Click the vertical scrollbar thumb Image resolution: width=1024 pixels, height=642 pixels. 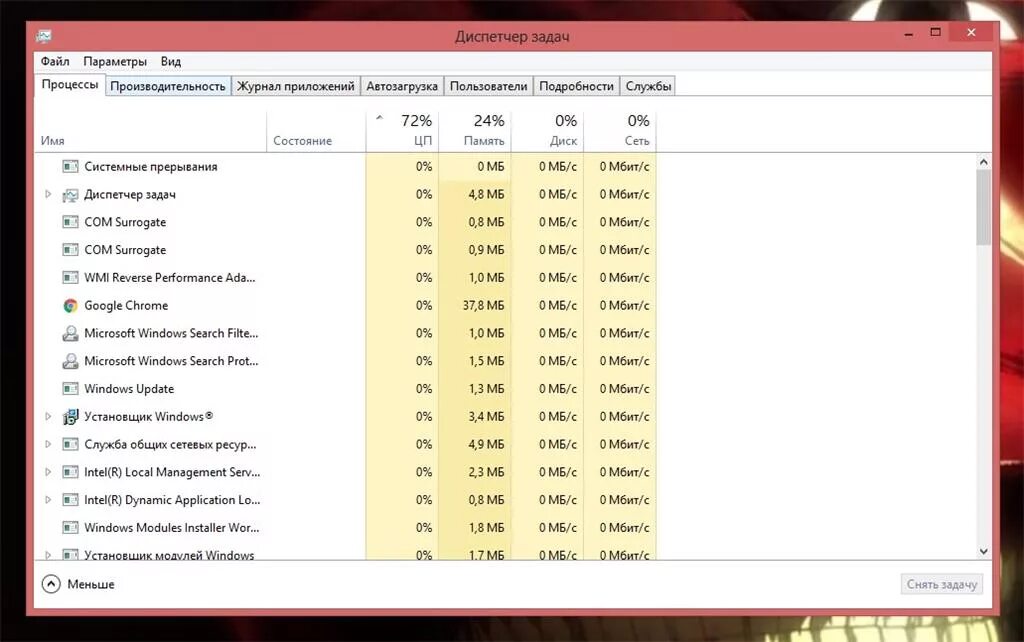pos(984,208)
